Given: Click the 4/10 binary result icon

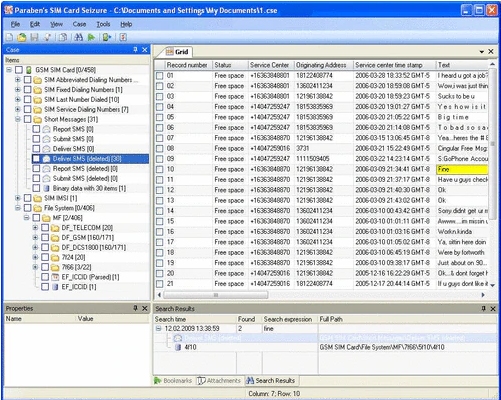Looking at the screenshot, I should (178, 347).
